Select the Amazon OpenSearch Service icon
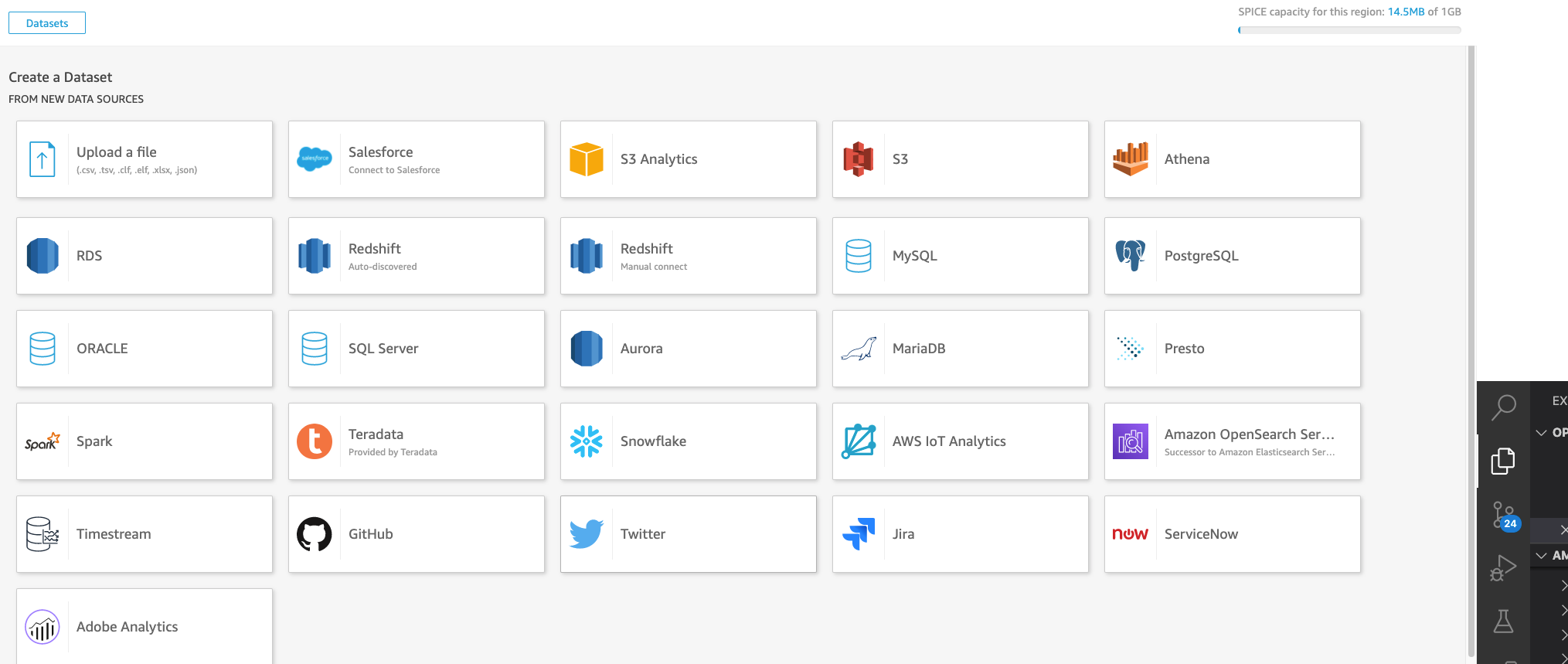This screenshot has height=664, width=1568. tap(1131, 441)
